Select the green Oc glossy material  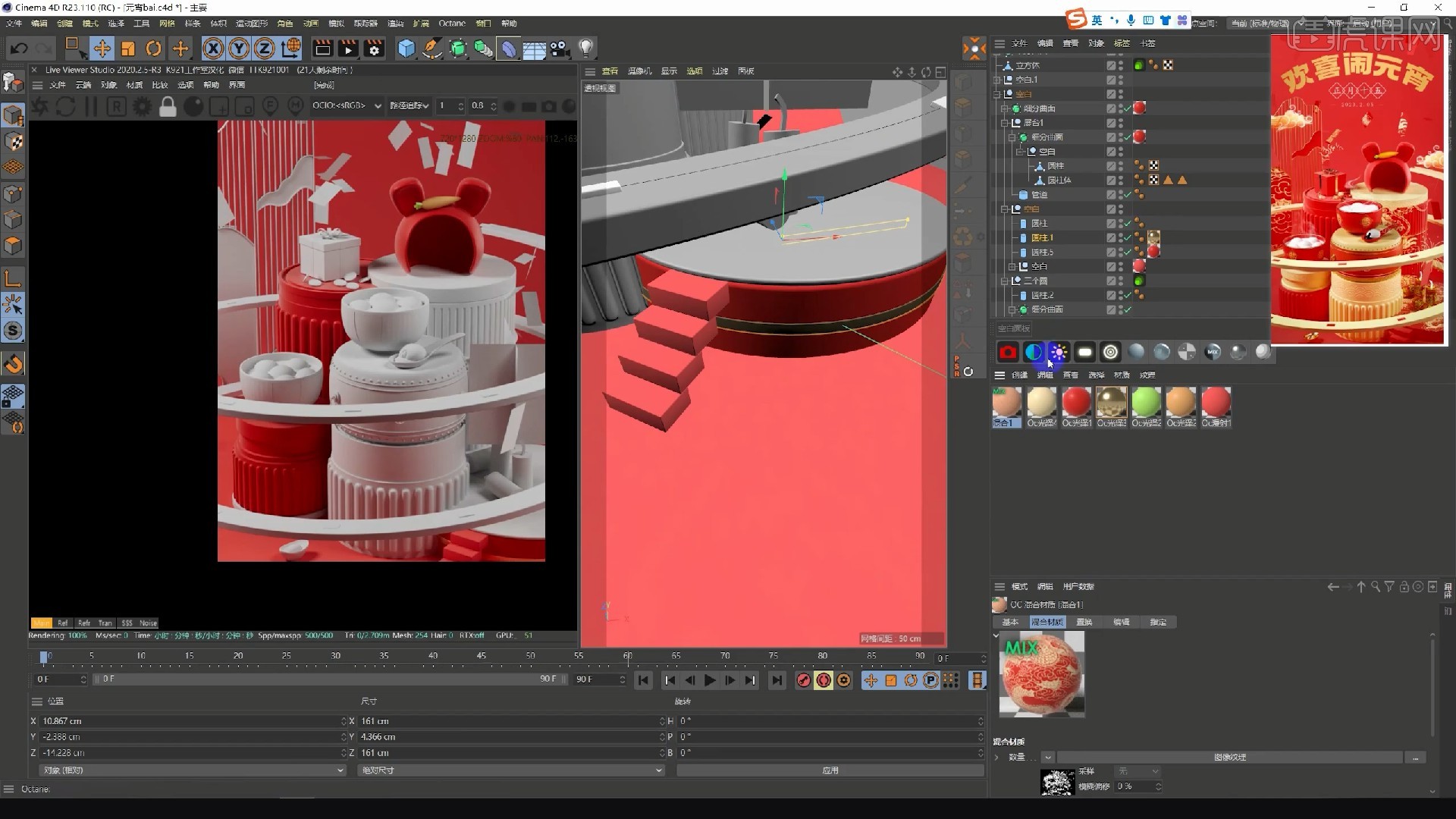pos(1146,406)
